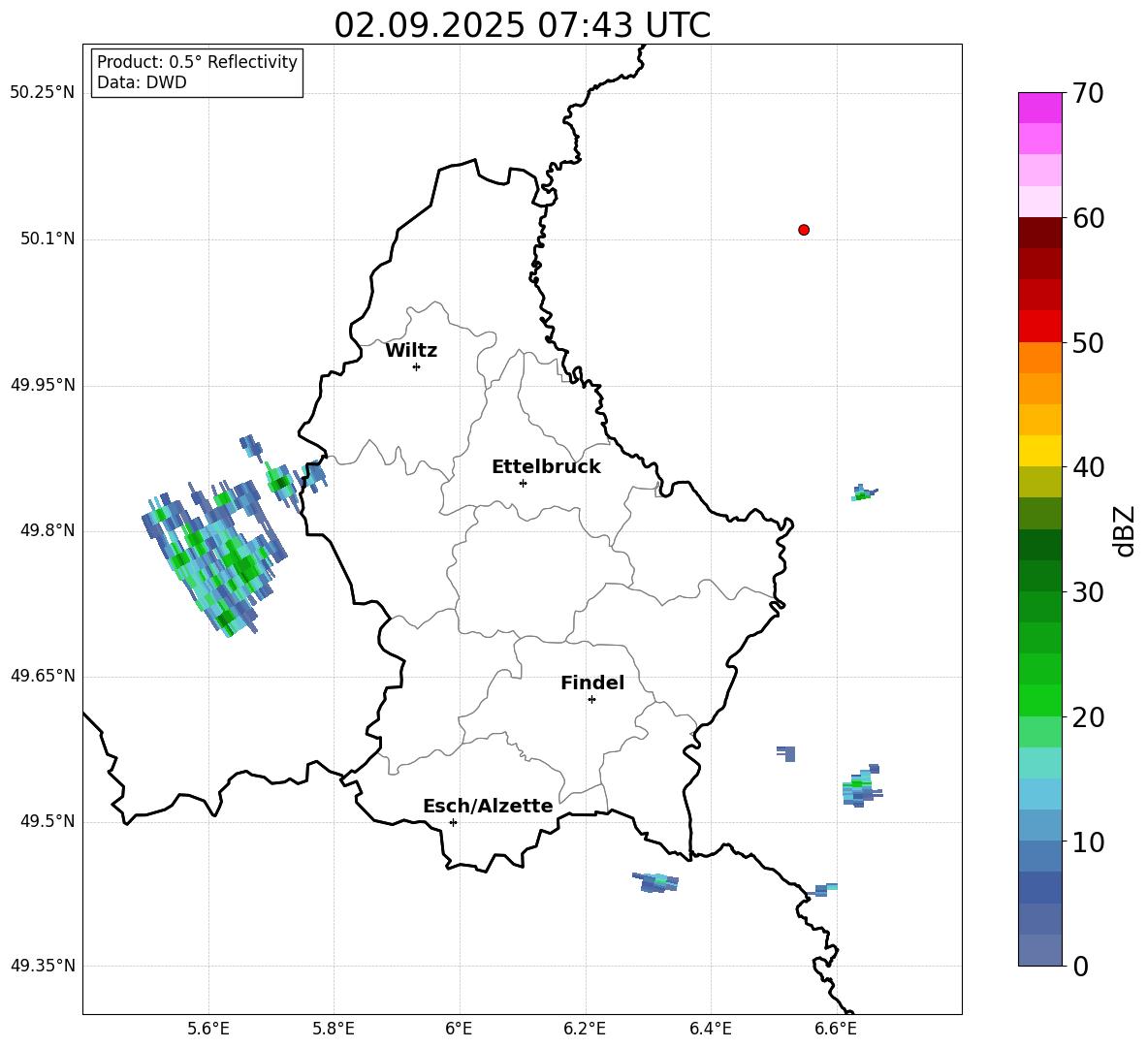Click the 49.5°N latitude label
The image size is (1148, 1048).
[x=48, y=821]
